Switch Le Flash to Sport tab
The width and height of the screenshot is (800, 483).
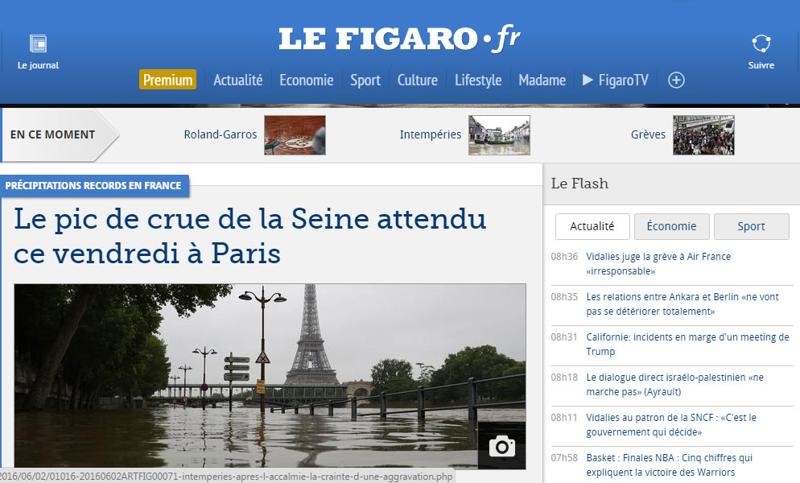point(751,226)
